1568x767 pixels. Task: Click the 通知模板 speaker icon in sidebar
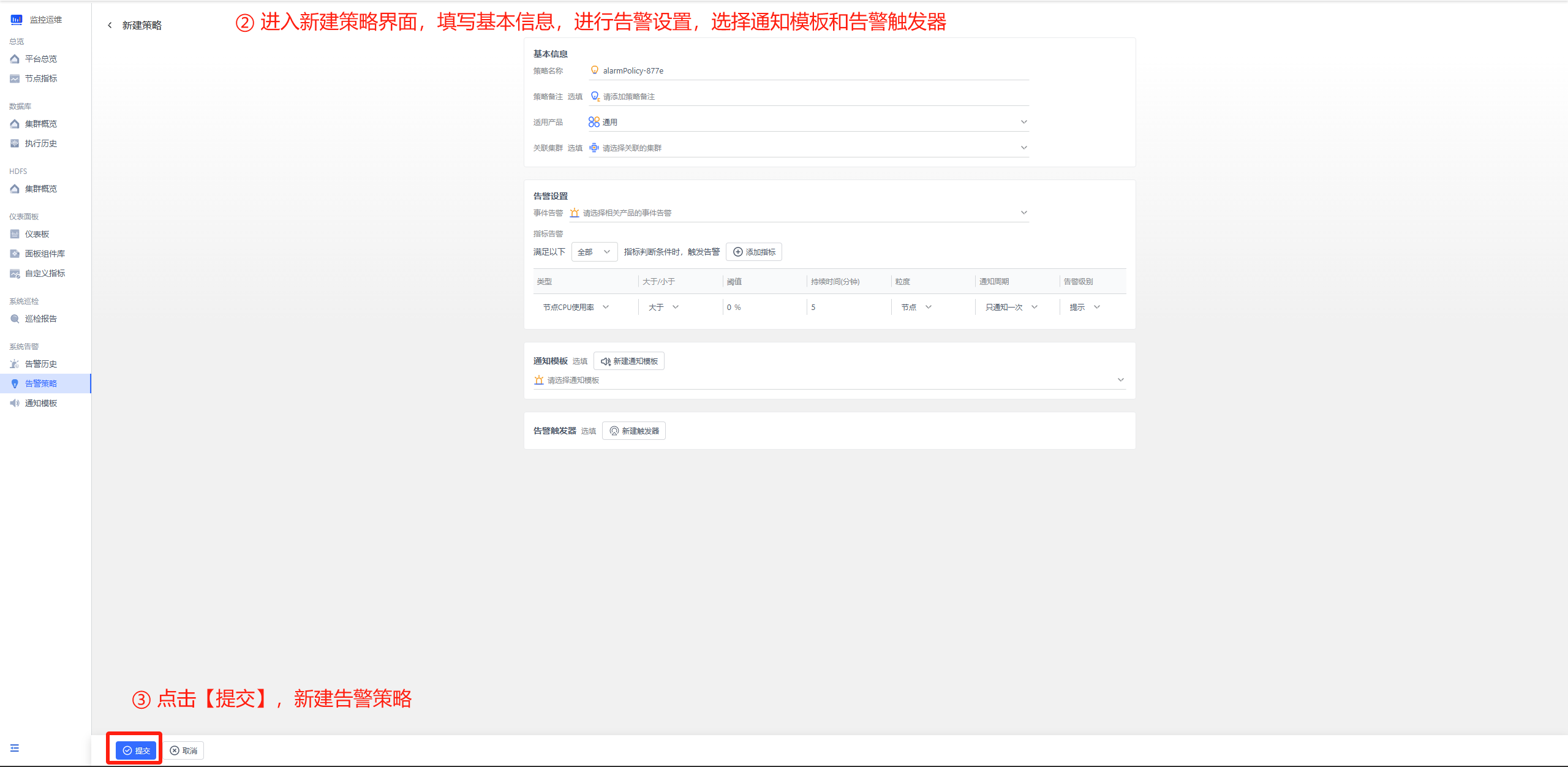[x=15, y=403]
